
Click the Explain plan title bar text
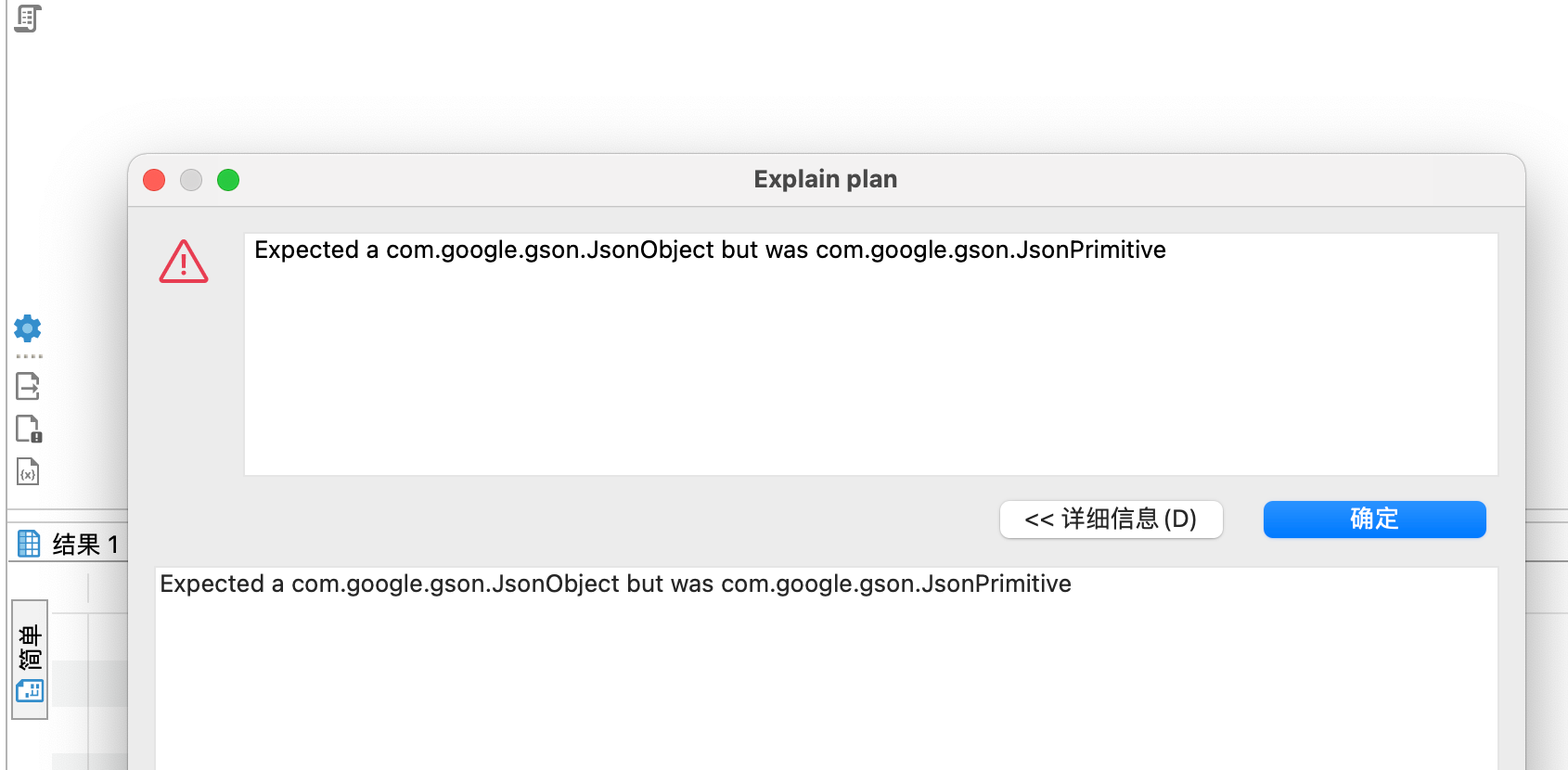pos(824,178)
